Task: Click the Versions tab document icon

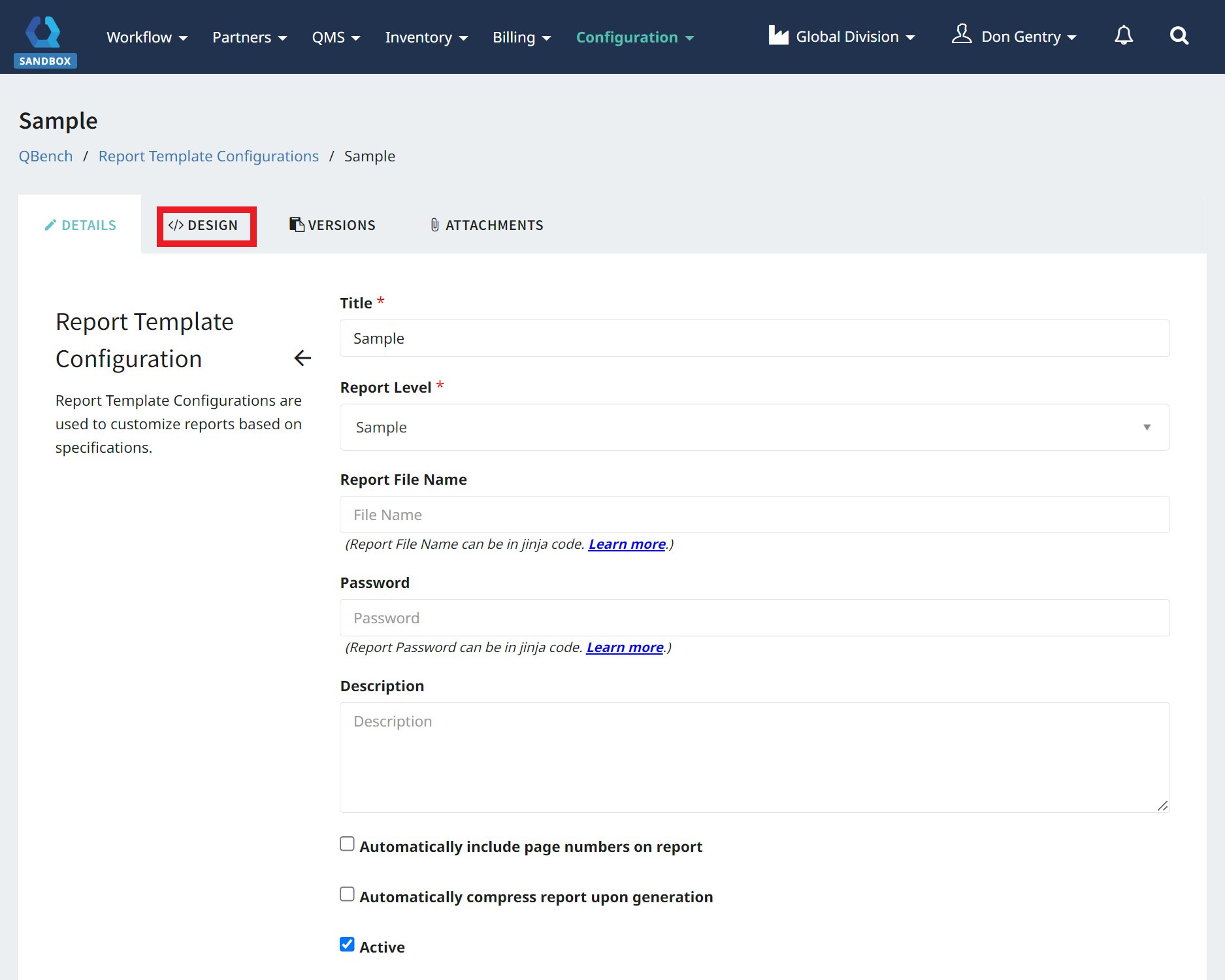Action: click(297, 225)
